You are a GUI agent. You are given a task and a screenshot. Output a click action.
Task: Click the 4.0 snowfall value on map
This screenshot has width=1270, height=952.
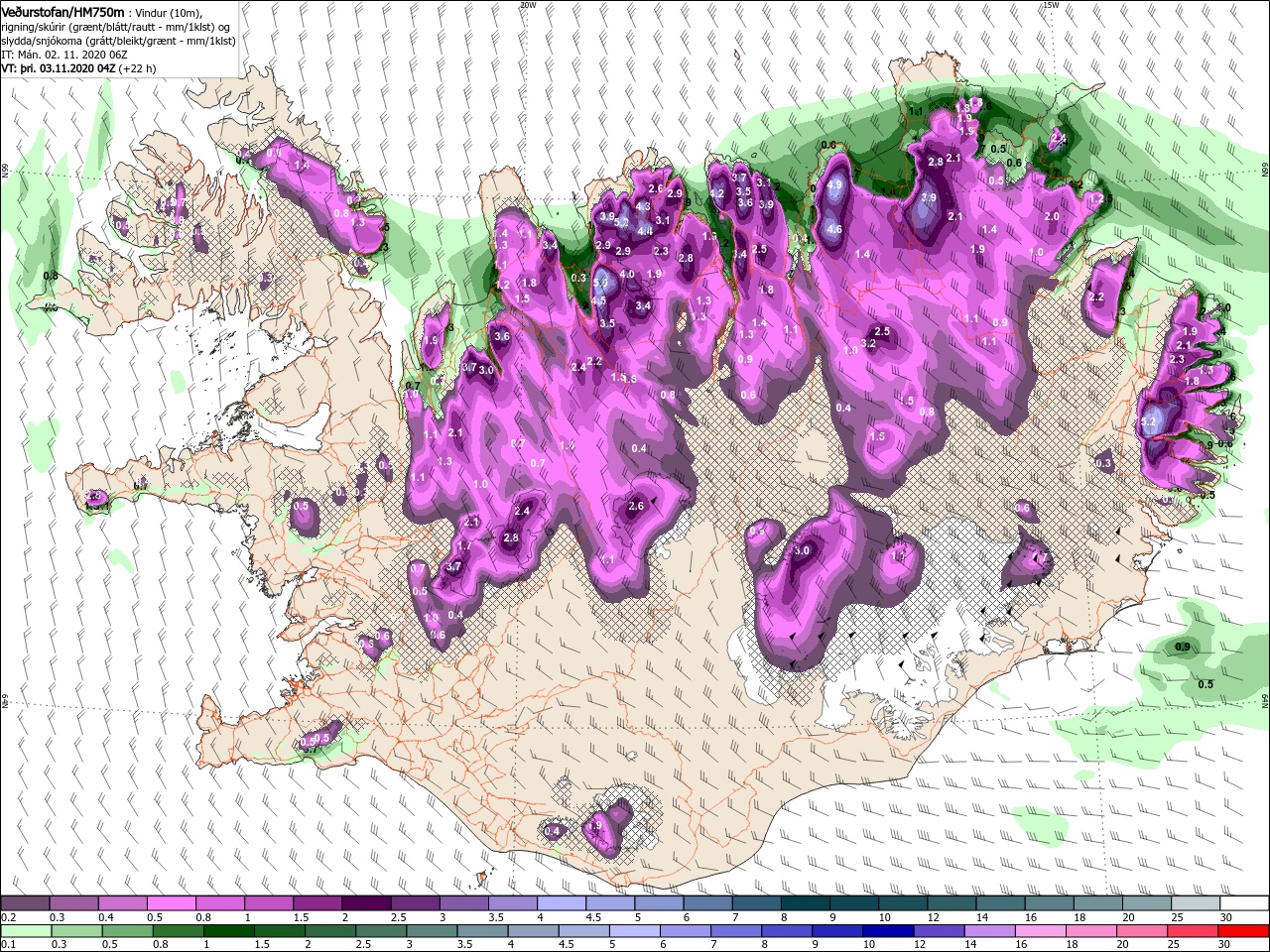tap(627, 274)
